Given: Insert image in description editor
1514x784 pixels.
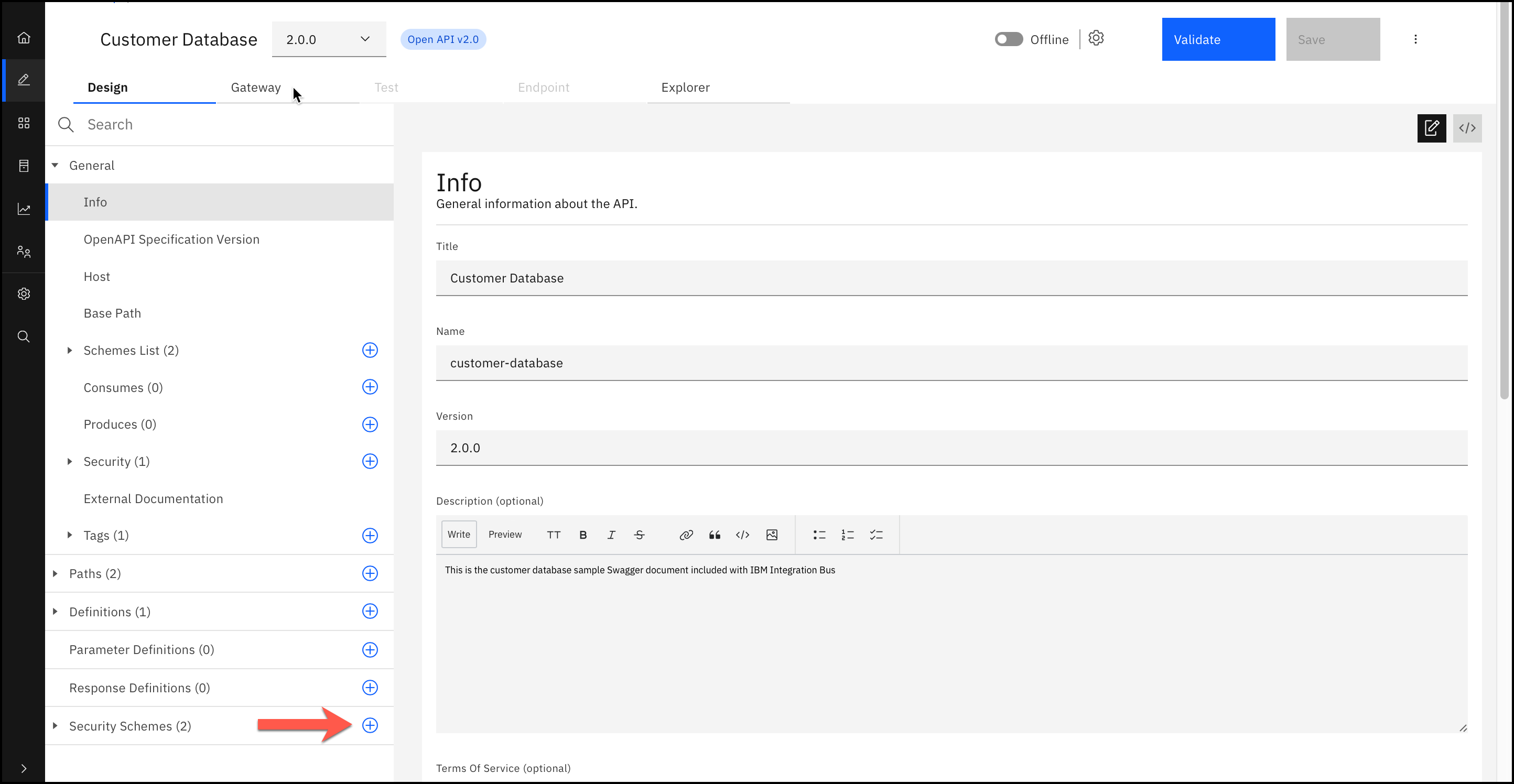Looking at the screenshot, I should (x=772, y=535).
